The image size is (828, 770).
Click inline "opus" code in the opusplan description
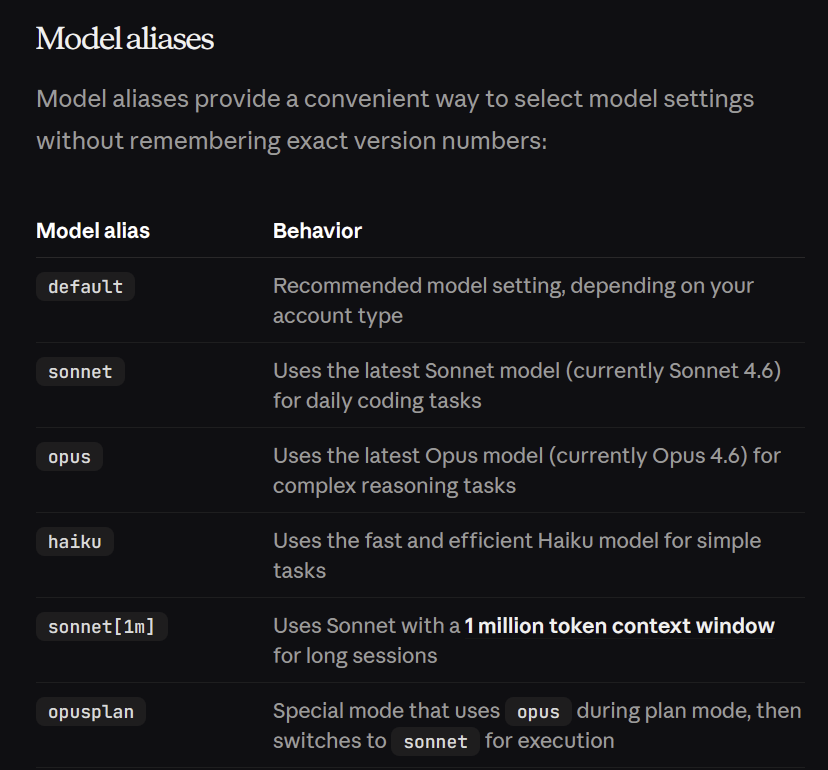point(538,712)
